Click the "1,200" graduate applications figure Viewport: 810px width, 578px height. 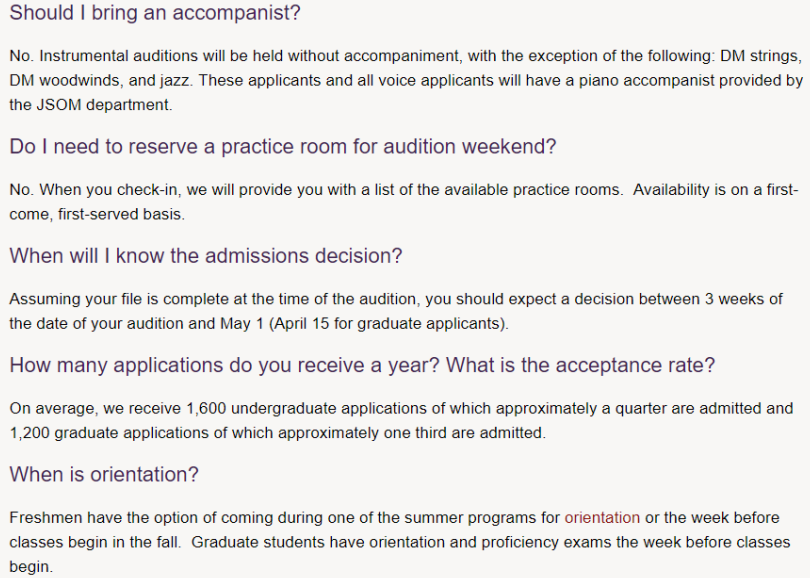pyautogui.click(x=29, y=433)
